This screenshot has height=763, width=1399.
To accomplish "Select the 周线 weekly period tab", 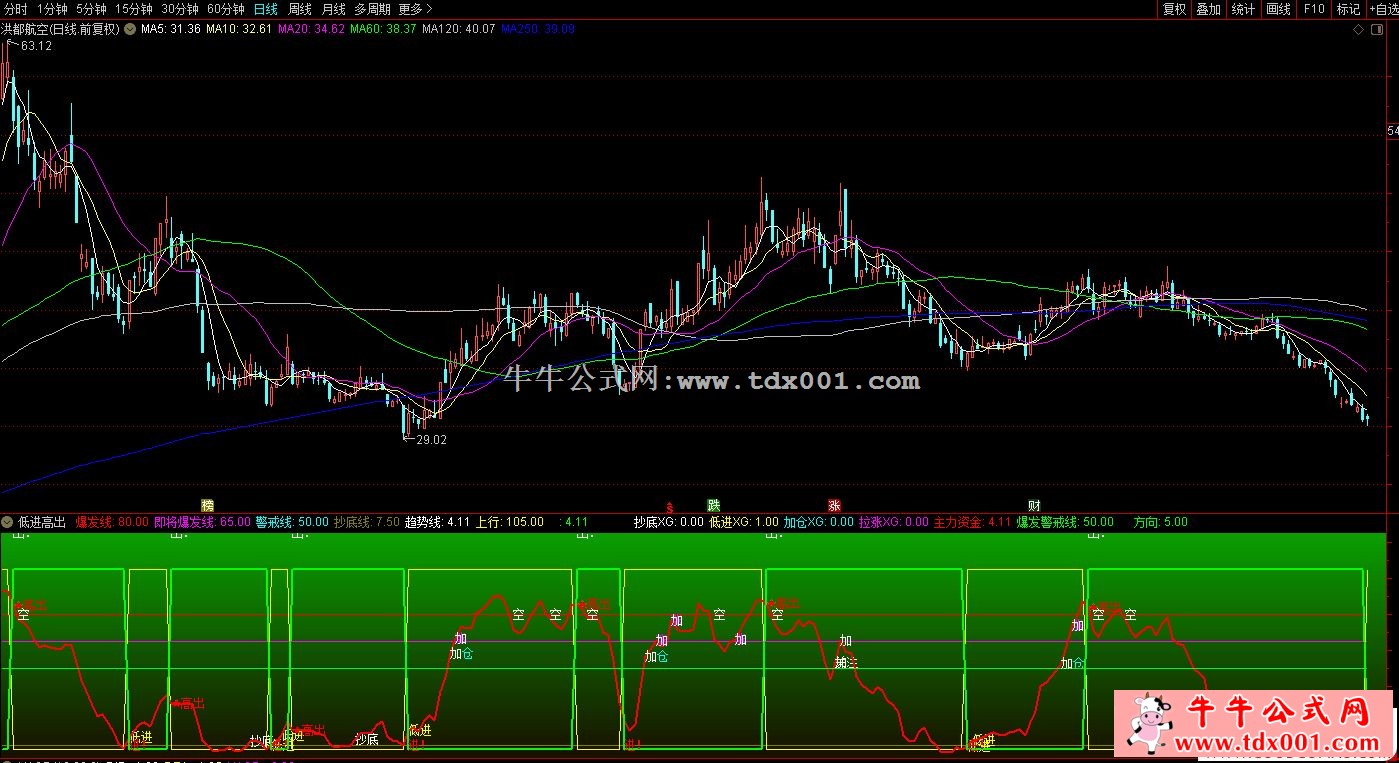I will pos(300,9).
